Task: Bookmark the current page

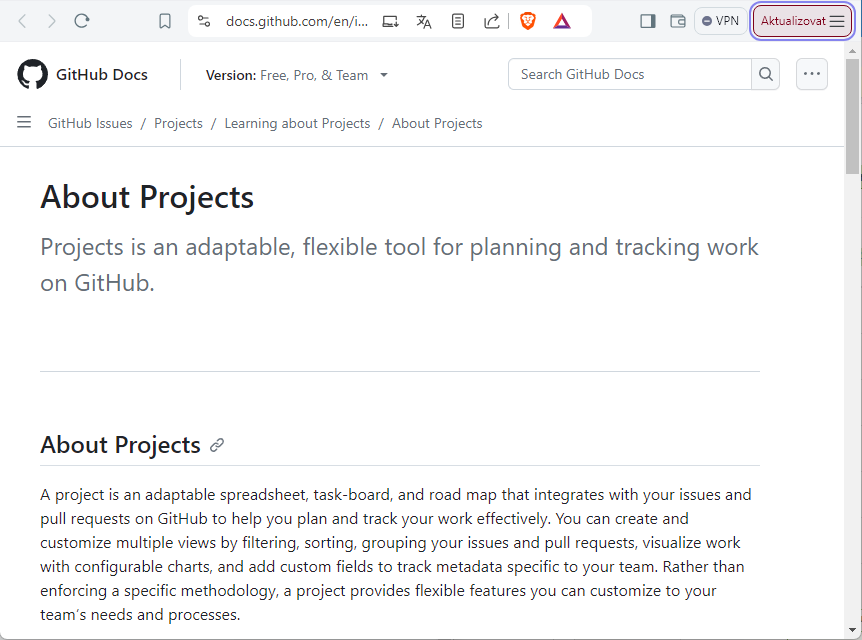Action: coord(164,20)
